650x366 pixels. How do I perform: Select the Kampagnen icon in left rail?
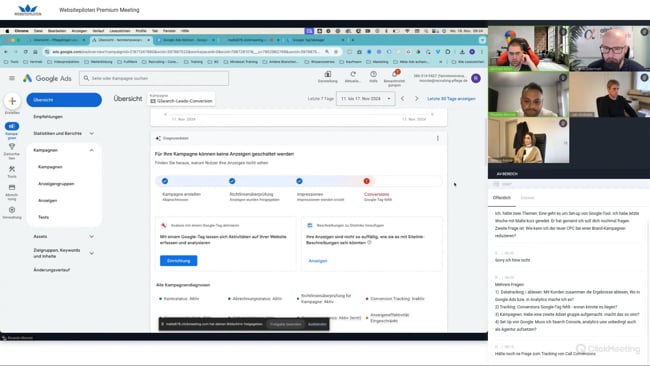[x=12, y=126]
